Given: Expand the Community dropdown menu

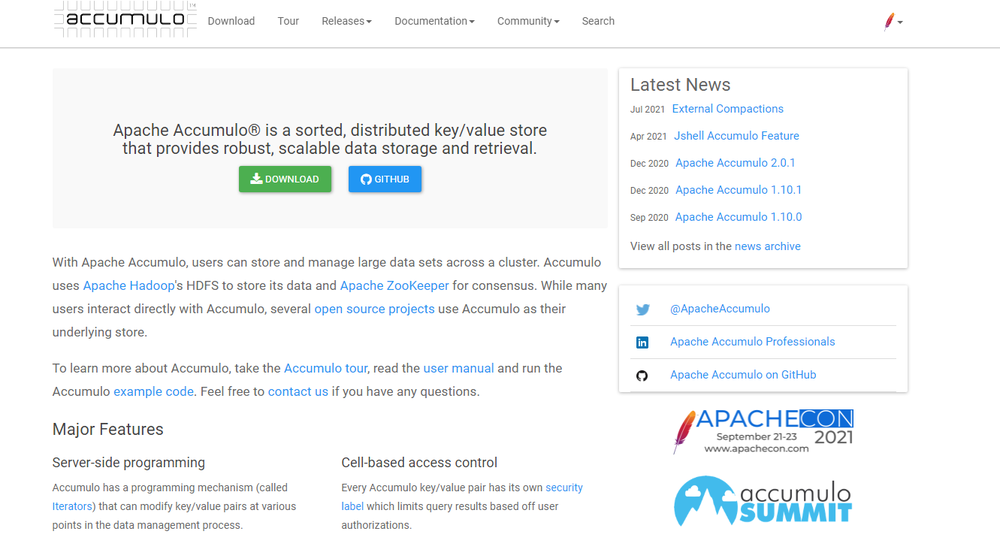Looking at the screenshot, I should pyautogui.click(x=528, y=21).
